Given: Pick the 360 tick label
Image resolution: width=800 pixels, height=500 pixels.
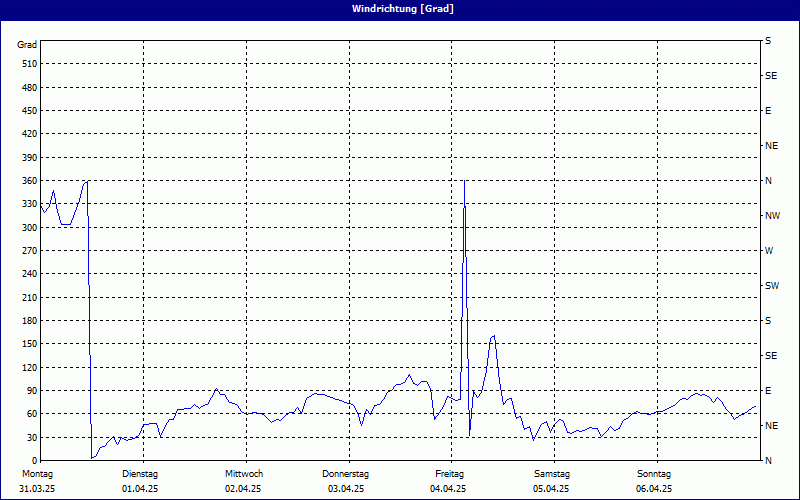Looking at the screenshot, I should pyautogui.click(x=30, y=181).
